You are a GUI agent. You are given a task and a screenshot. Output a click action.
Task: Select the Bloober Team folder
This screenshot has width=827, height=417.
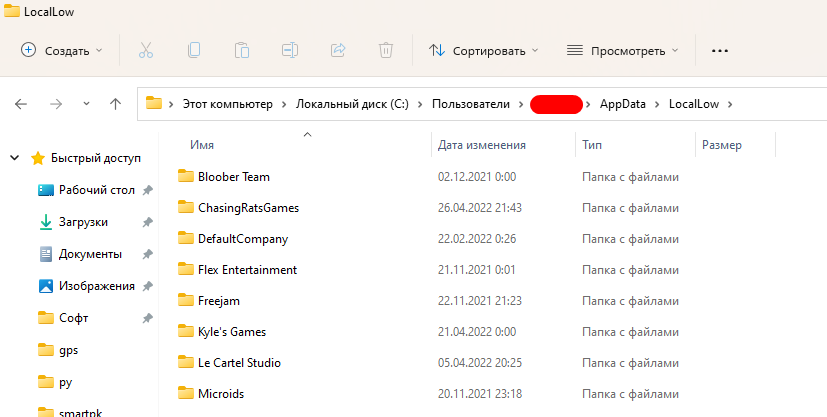pos(233,177)
